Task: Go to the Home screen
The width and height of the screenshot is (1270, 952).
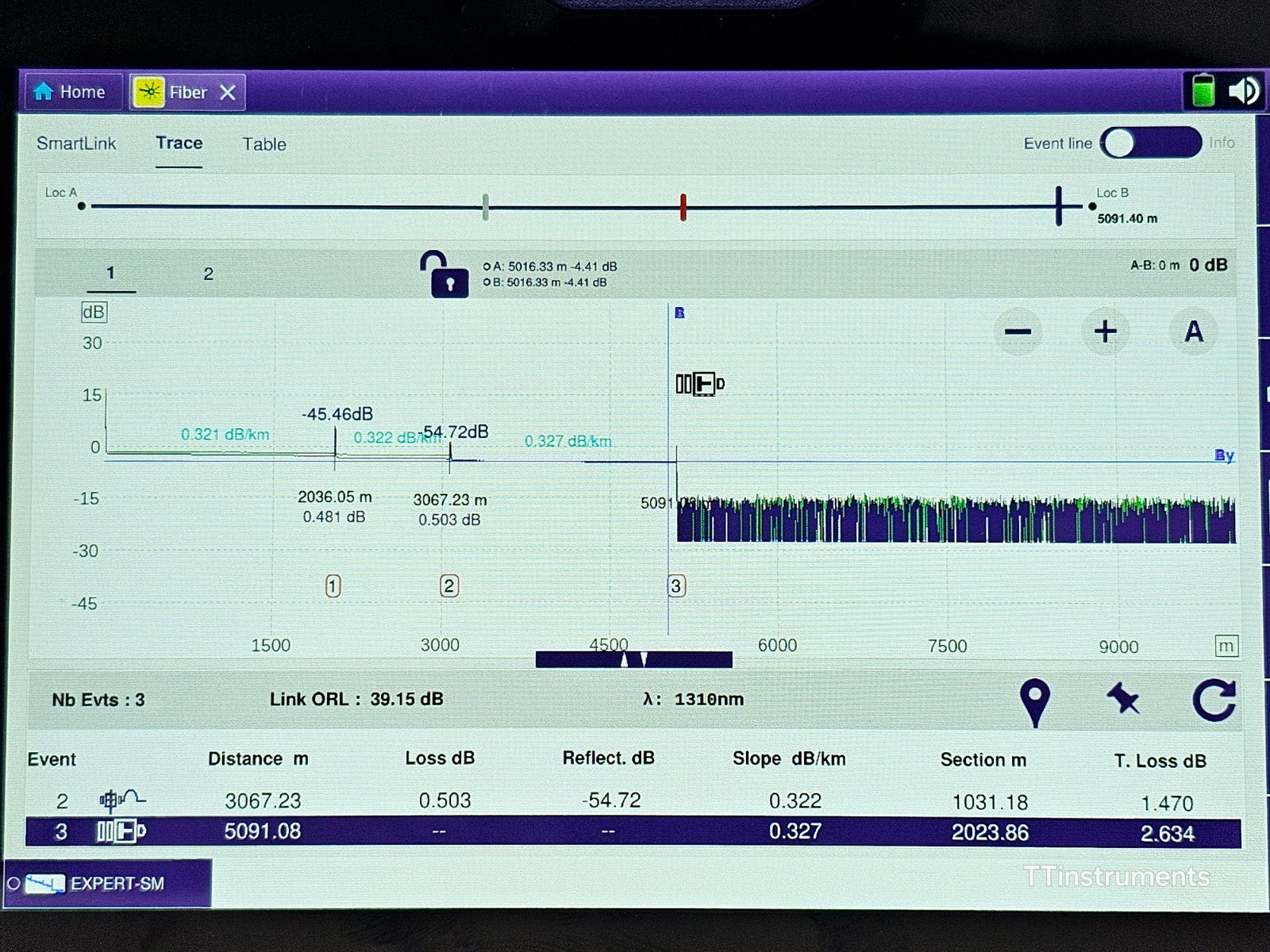Action: [71, 92]
